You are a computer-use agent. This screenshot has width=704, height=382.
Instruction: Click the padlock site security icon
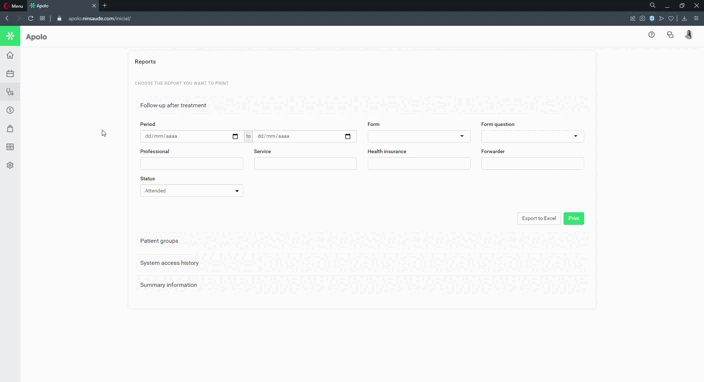click(x=59, y=18)
